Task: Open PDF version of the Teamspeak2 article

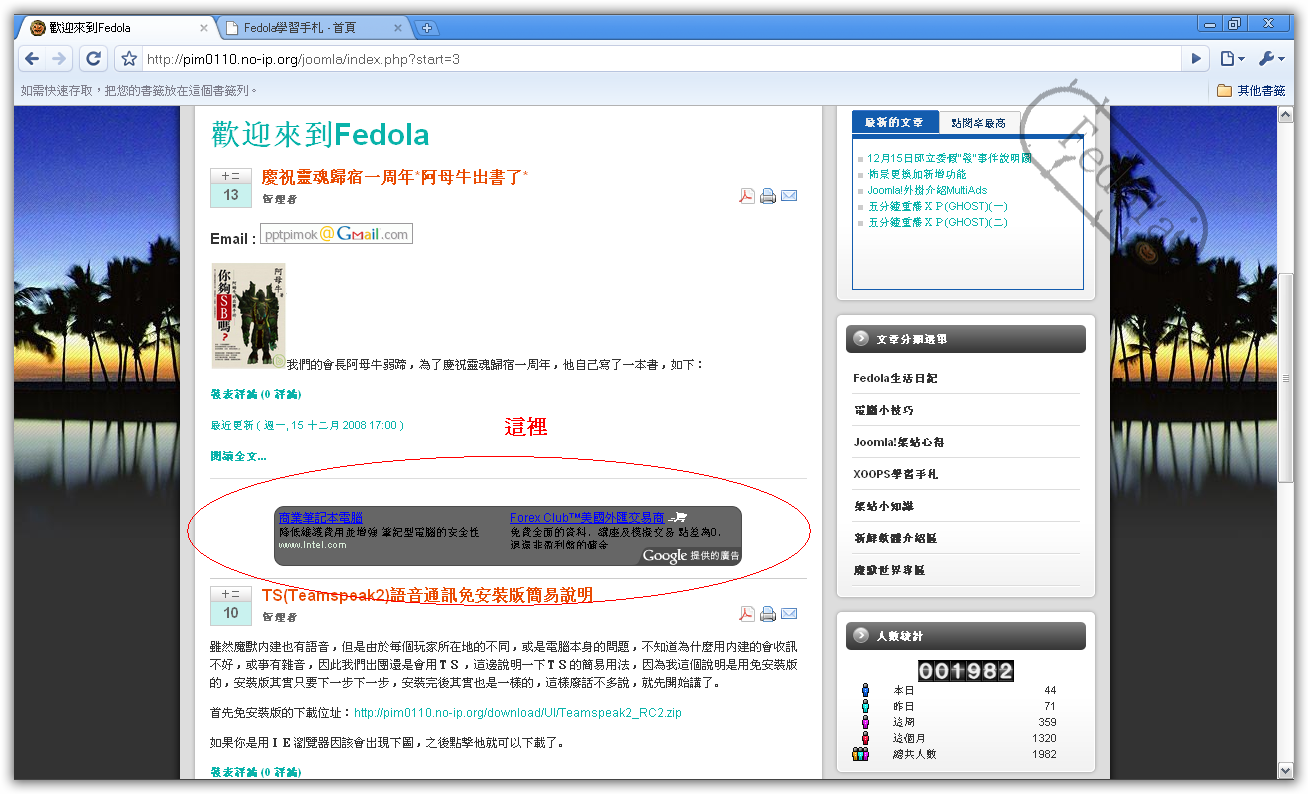Action: pos(746,614)
